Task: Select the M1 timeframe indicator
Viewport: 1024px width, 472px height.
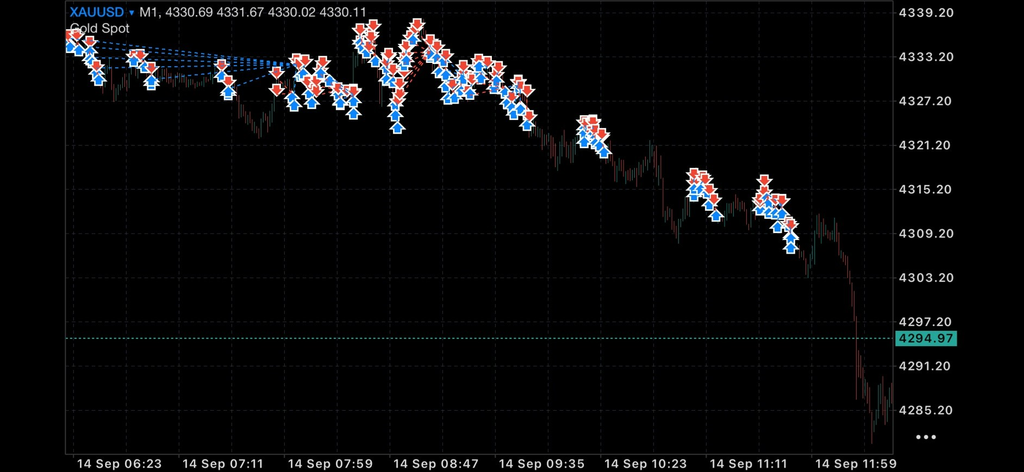Action: [148, 12]
